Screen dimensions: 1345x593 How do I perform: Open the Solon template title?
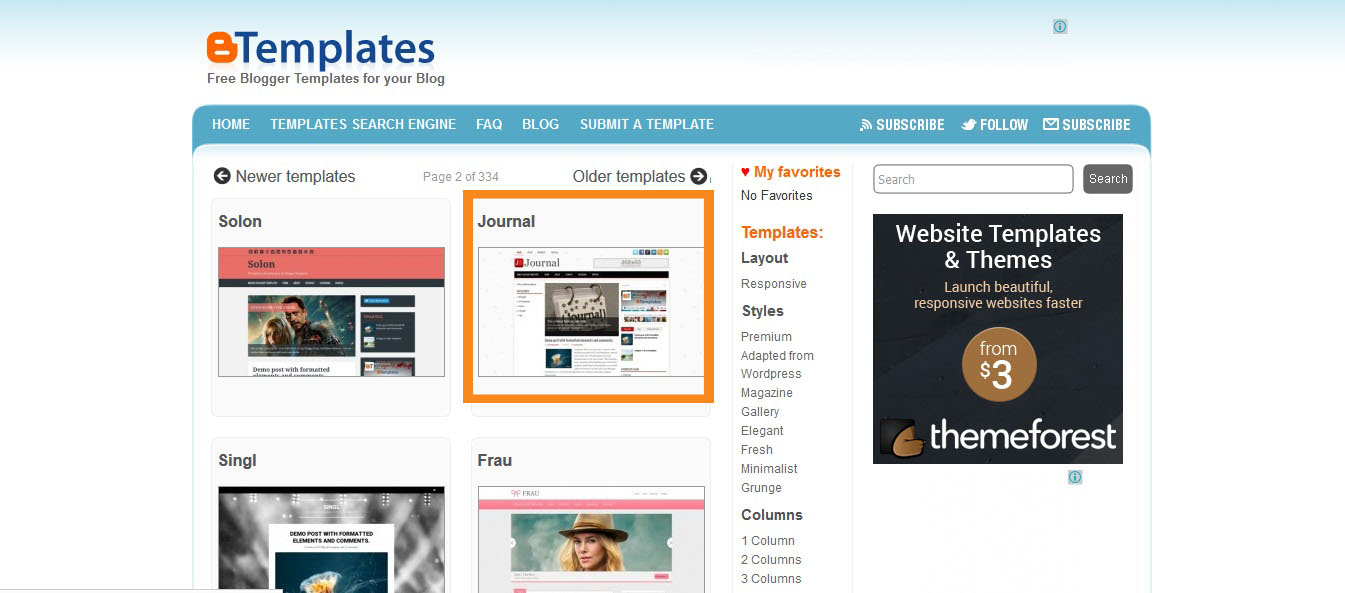point(240,221)
